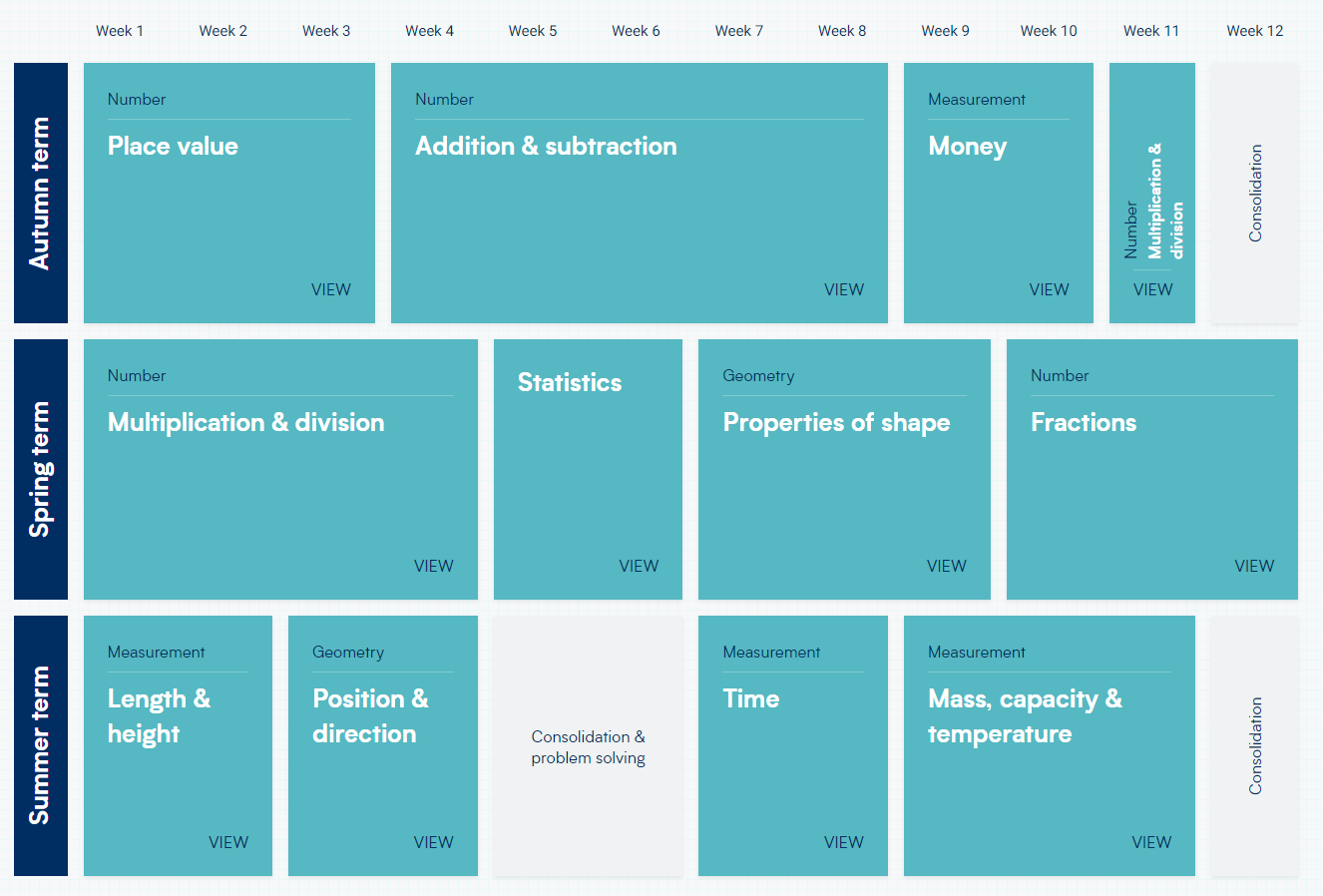Viewport: 1323px width, 896px height.
Task: Select Consolidation & problem solving block
Action: (588, 746)
